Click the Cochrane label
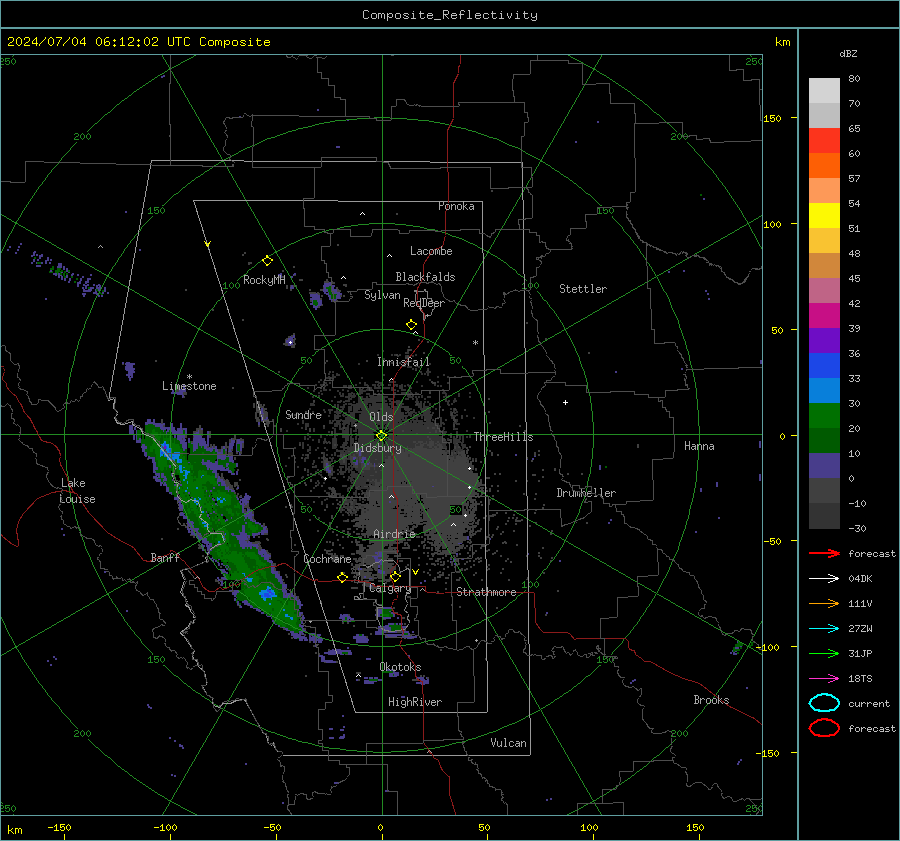Viewport: 900px width, 841px height. [x=327, y=559]
